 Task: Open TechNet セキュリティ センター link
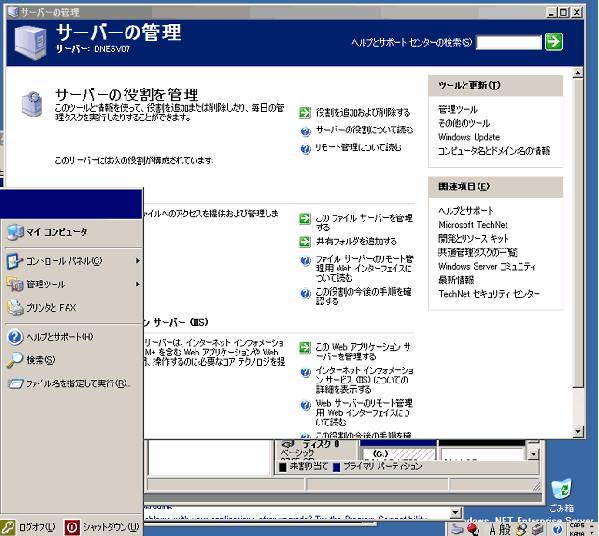(x=489, y=294)
